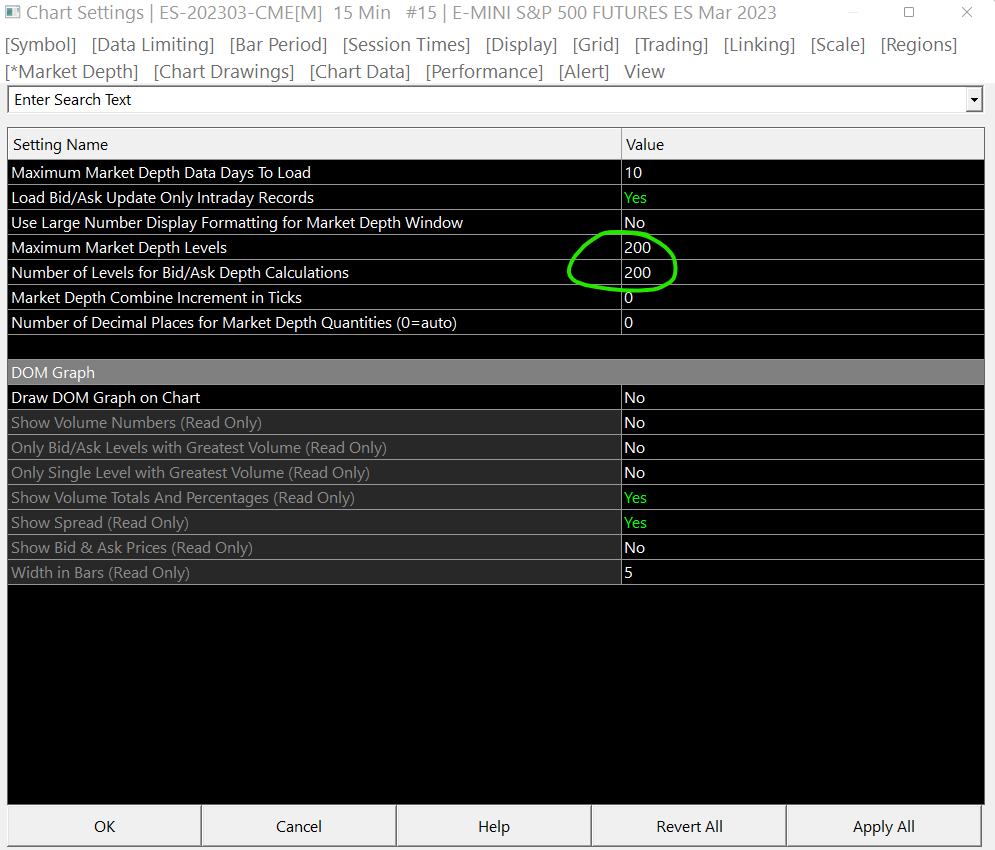This screenshot has width=995, height=850.
Task: Select 'Market Depth Combine Increment in Ticks' label
Action: point(157,298)
